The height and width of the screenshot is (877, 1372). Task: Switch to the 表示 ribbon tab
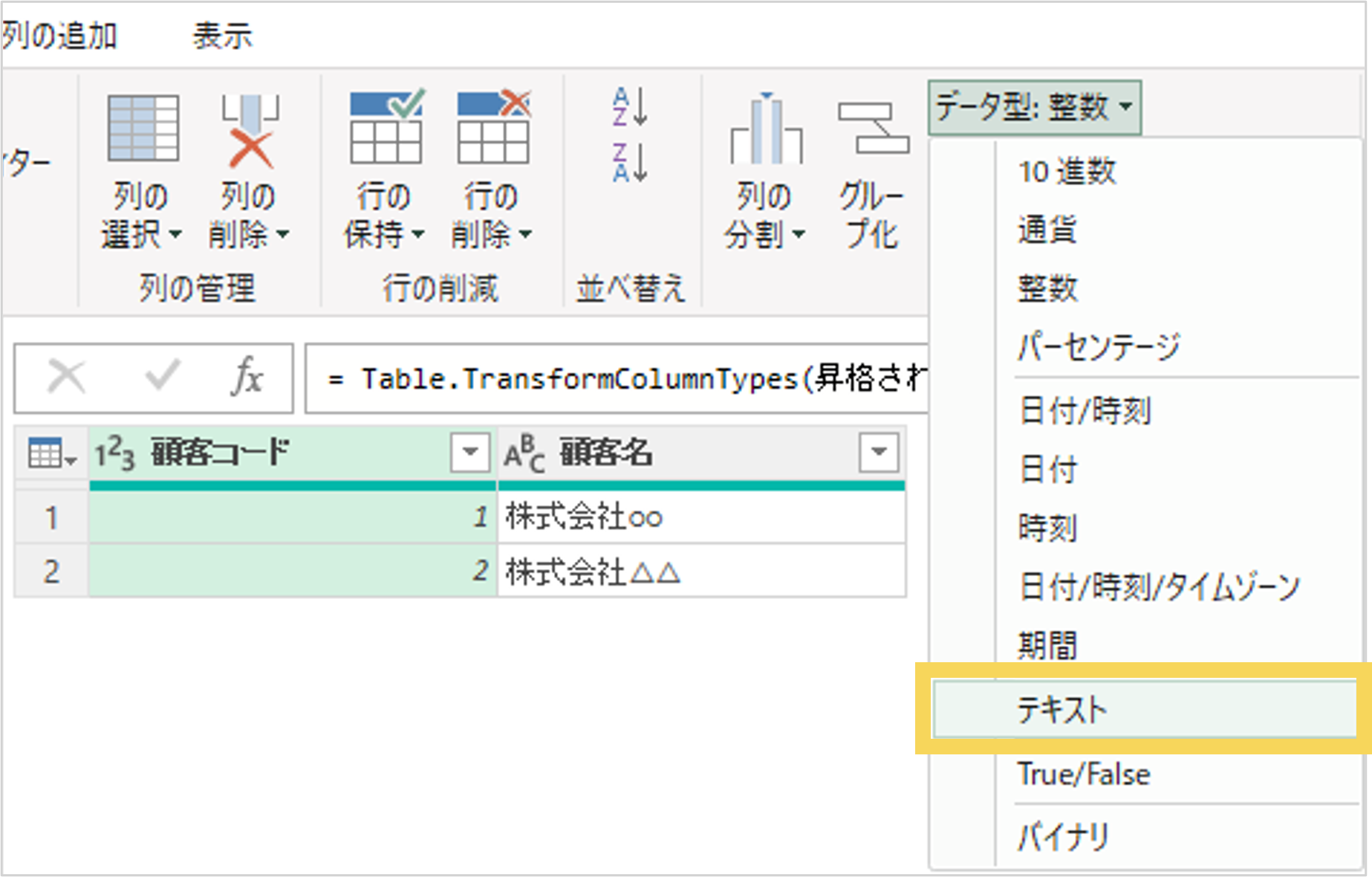[x=222, y=36]
